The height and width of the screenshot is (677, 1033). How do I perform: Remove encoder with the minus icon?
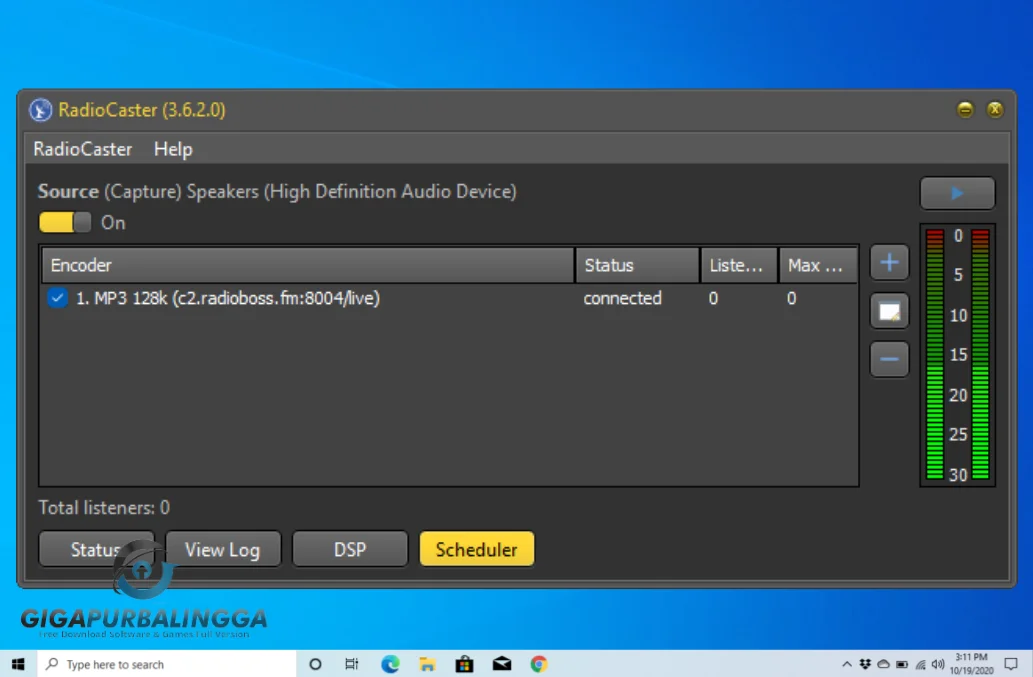pyautogui.click(x=889, y=359)
